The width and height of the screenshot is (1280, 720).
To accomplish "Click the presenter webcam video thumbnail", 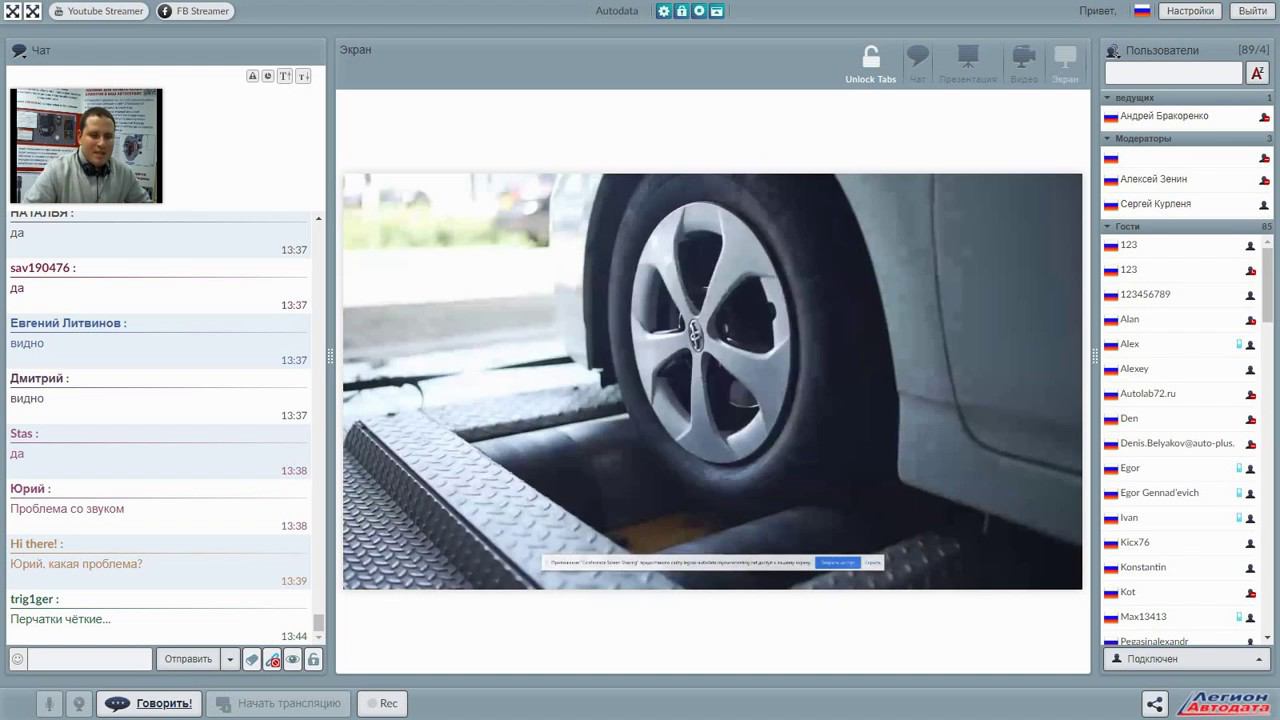I will (x=86, y=146).
